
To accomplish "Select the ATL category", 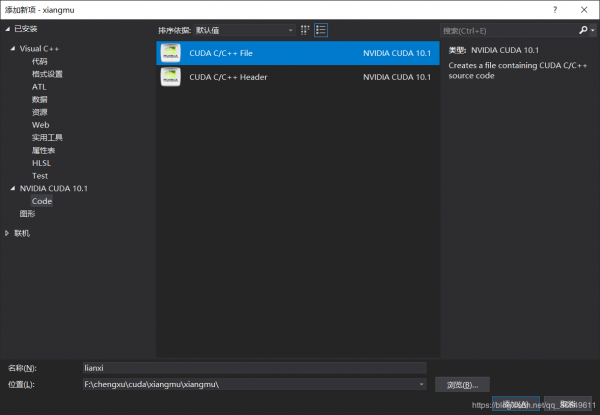I will click(x=39, y=87).
